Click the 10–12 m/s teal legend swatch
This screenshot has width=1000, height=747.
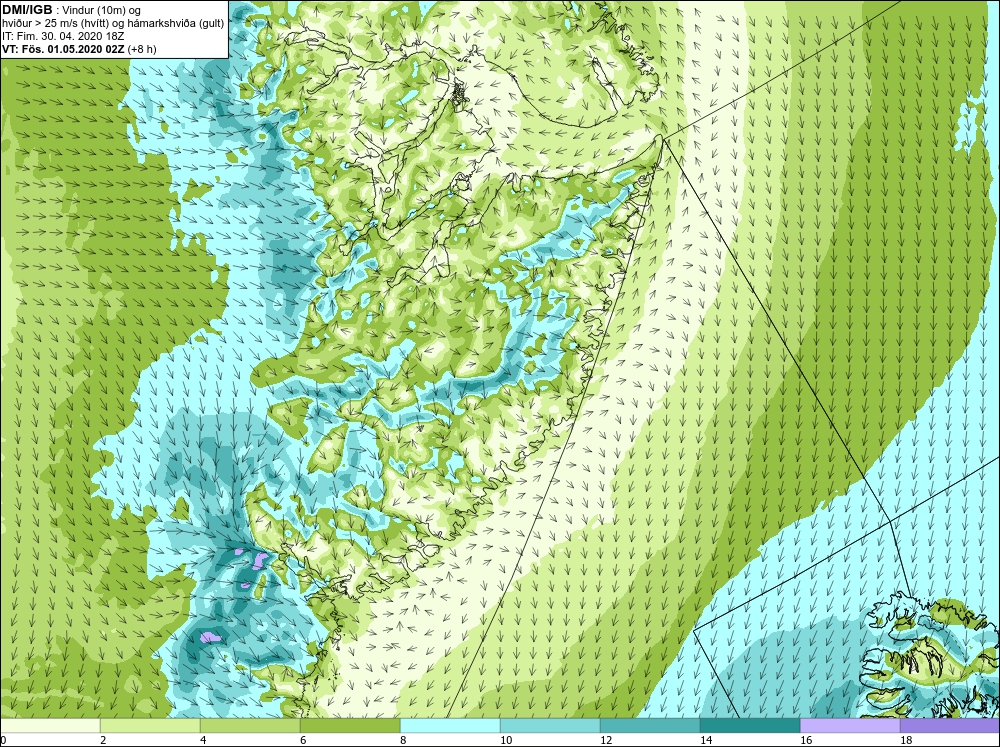[x=550, y=726]
